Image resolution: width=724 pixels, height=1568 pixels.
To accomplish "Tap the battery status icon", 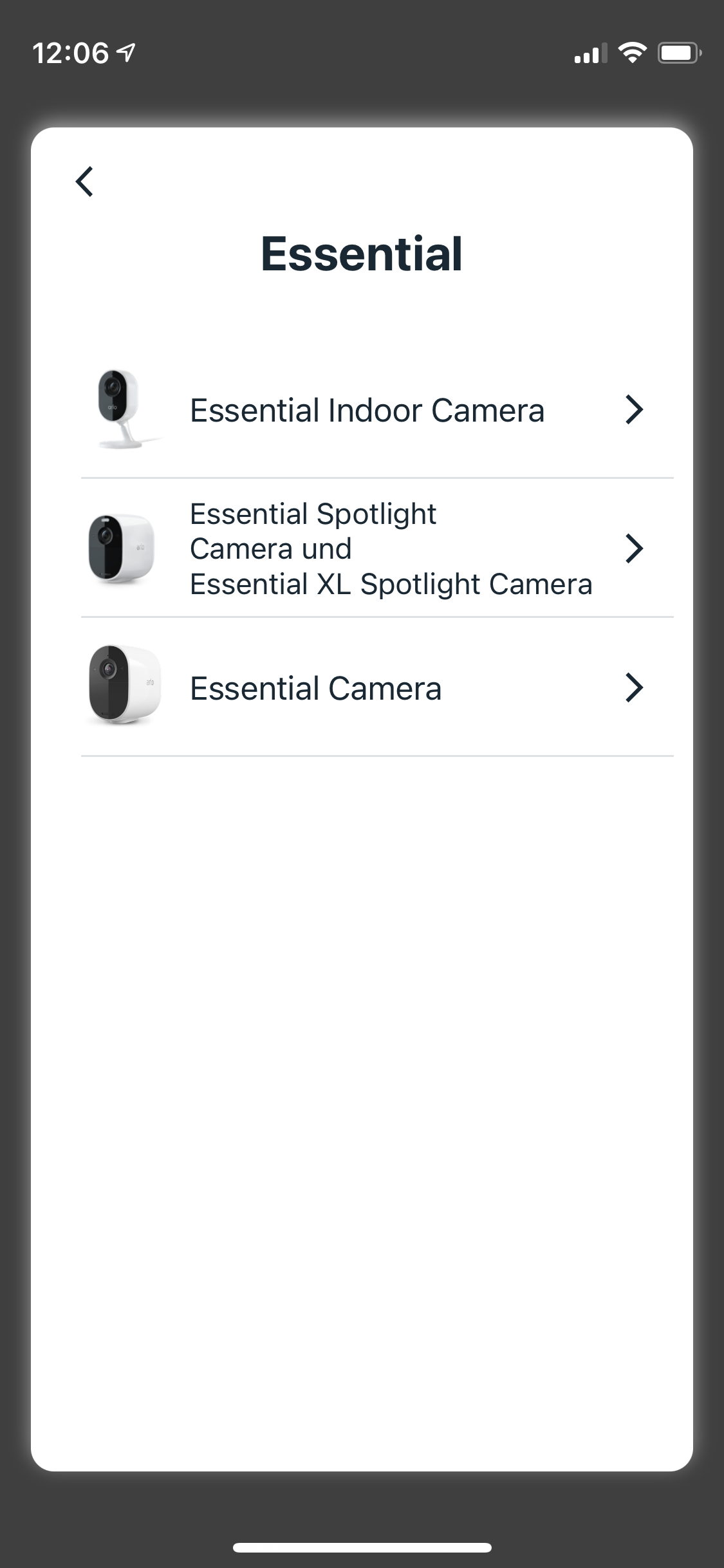I will pos(679,53).
